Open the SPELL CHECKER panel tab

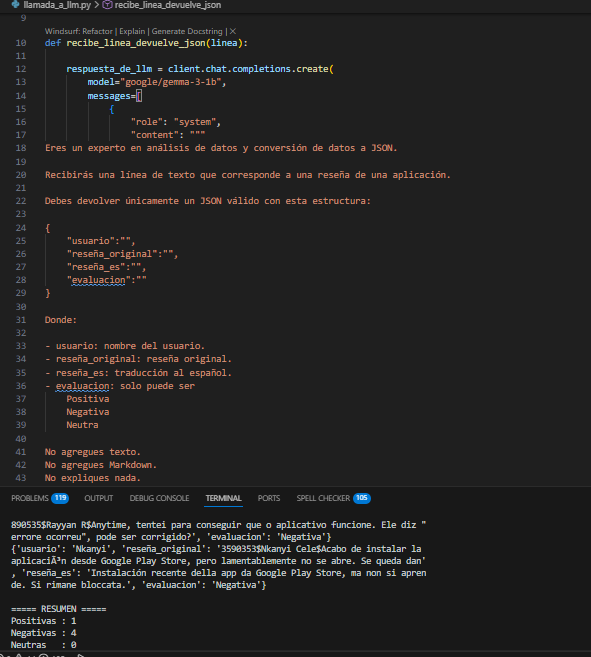pyautogui.click(x=323, y=498)
